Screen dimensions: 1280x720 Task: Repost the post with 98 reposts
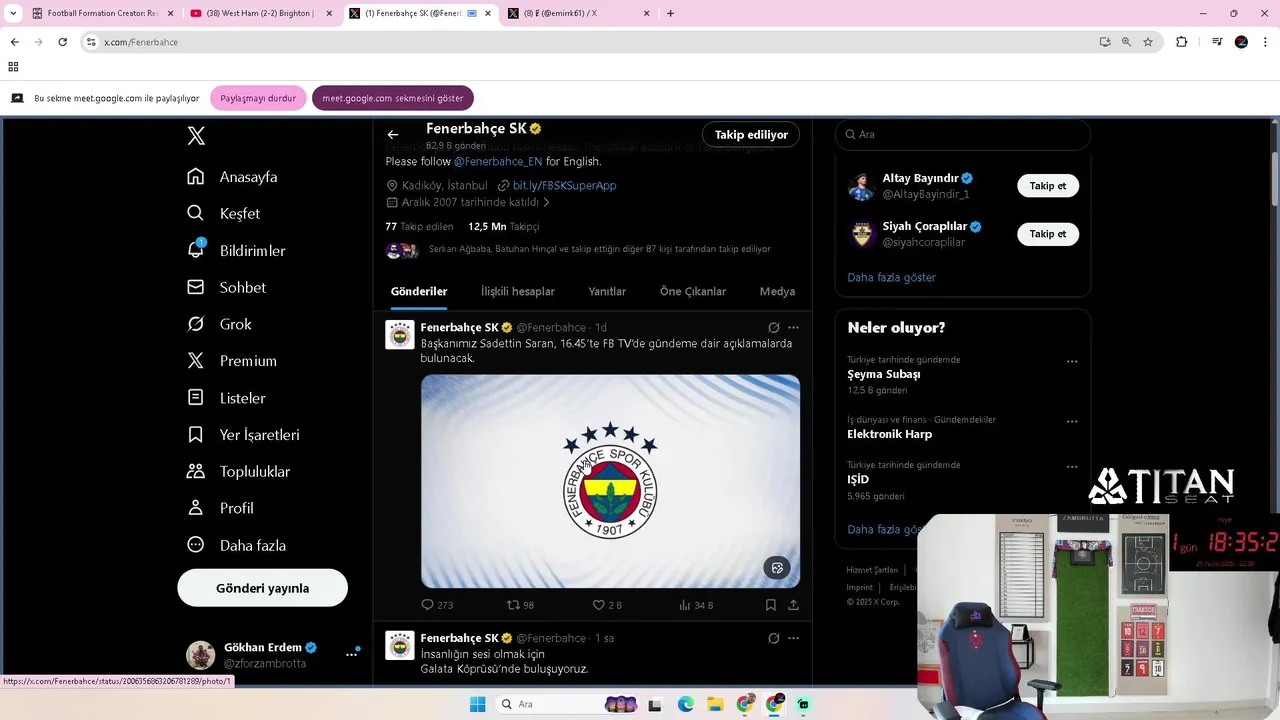(520, 605)
